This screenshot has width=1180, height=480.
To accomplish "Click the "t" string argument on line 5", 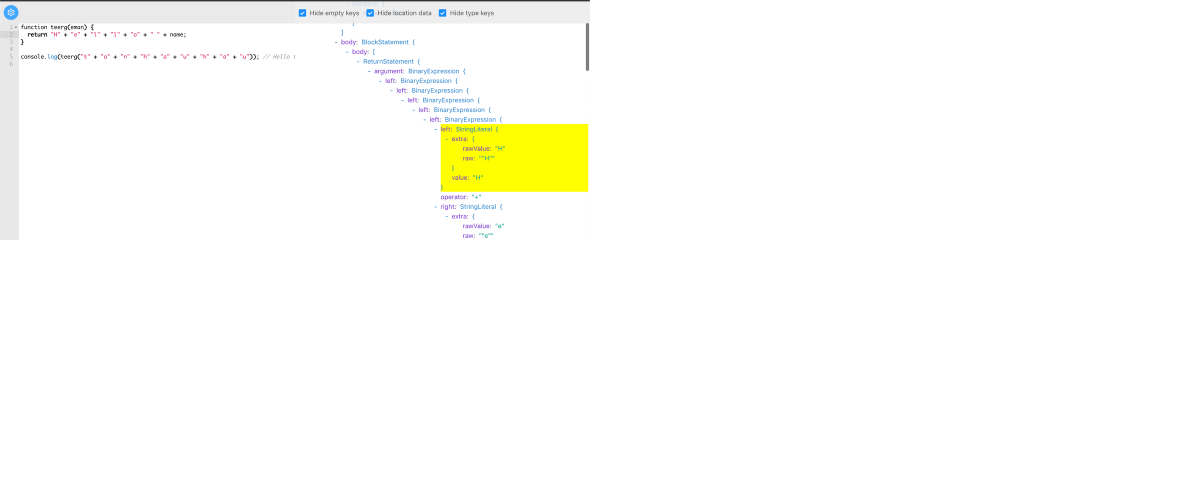I will (x=85, y=56).
